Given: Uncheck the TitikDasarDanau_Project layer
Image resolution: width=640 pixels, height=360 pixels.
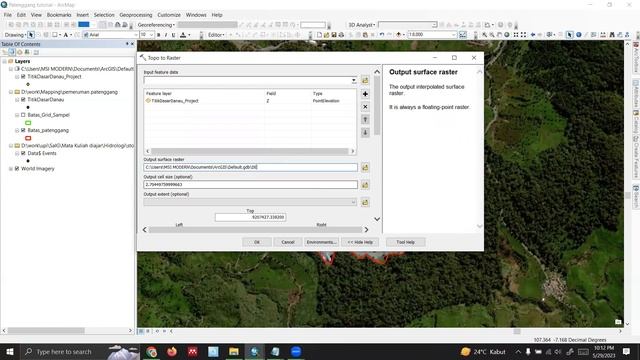Looking at the screenshot, I should click(x=23, y=77).
